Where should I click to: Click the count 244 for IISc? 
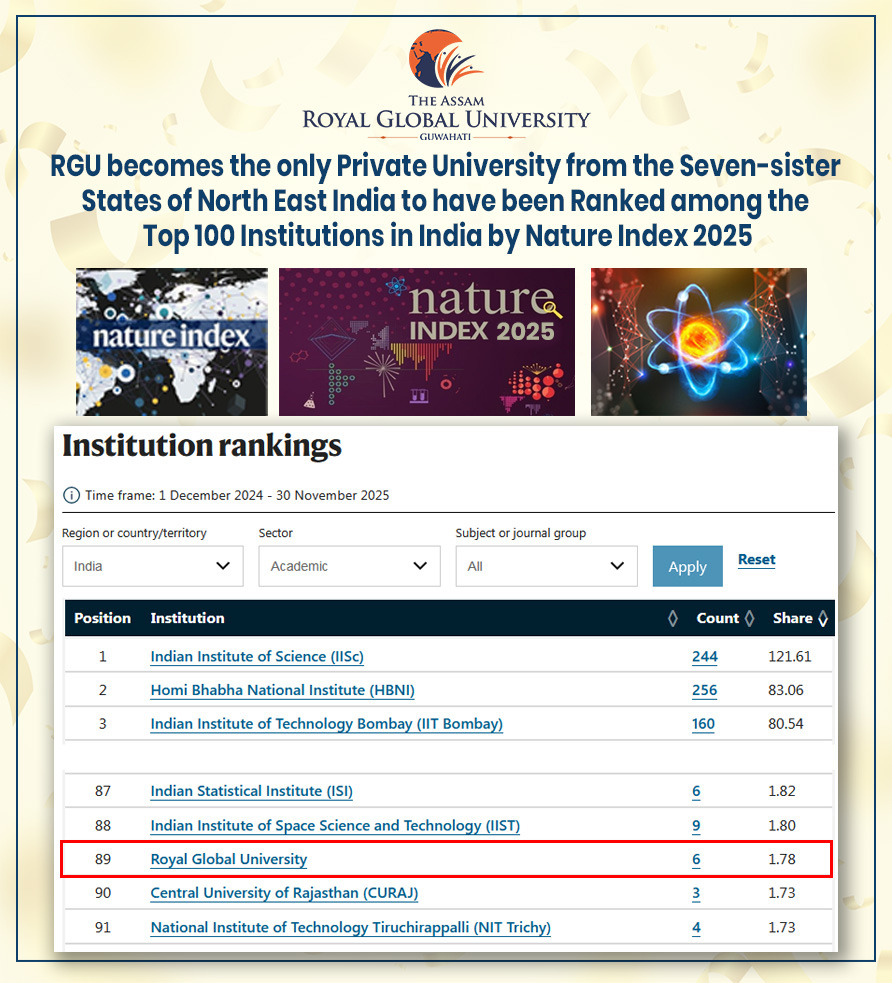pos(704,657)
